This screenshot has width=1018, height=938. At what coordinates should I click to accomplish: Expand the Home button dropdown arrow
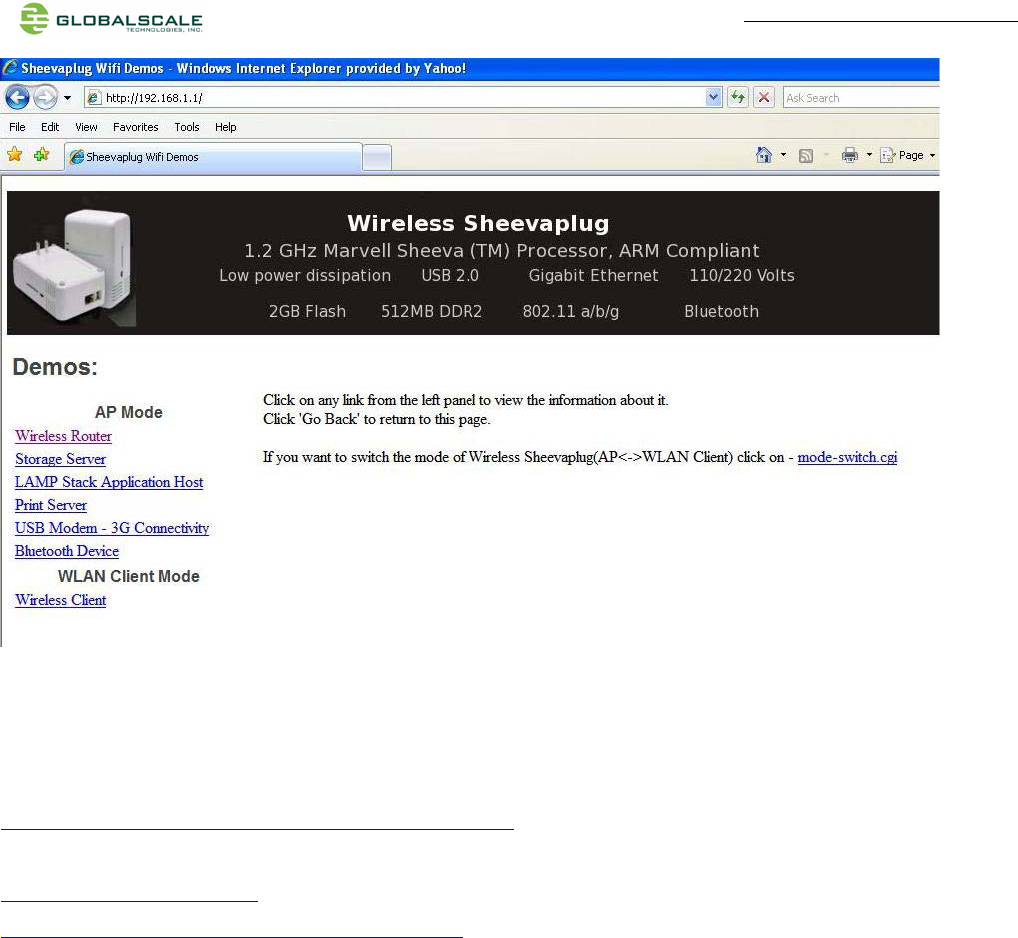[x=784, y=155]
